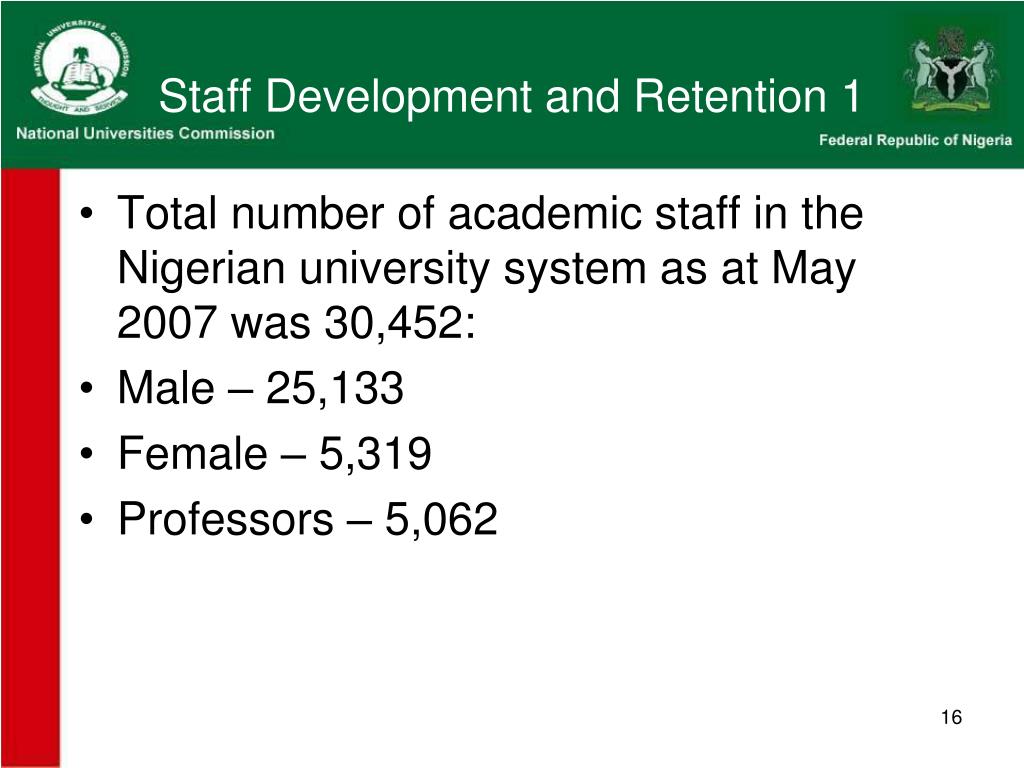Click the year 2007 in the paragraph
This screenshot has width=1024, height=768.
click(x=167, y=323)
